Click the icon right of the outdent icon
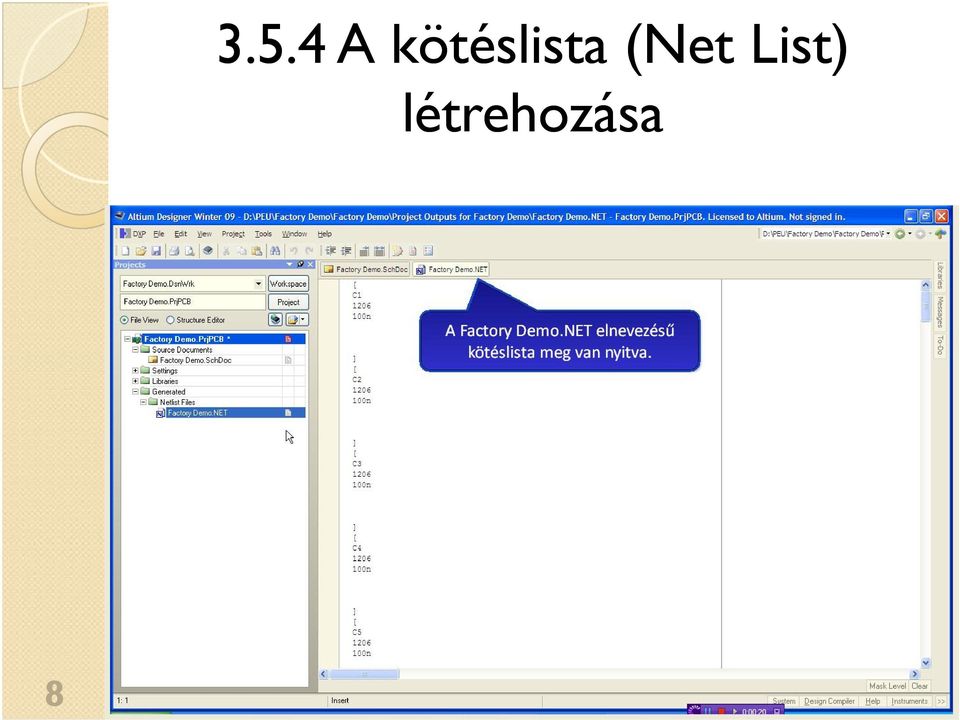The width and height of the screenshot is (960, 720). (x=364, y=251)
